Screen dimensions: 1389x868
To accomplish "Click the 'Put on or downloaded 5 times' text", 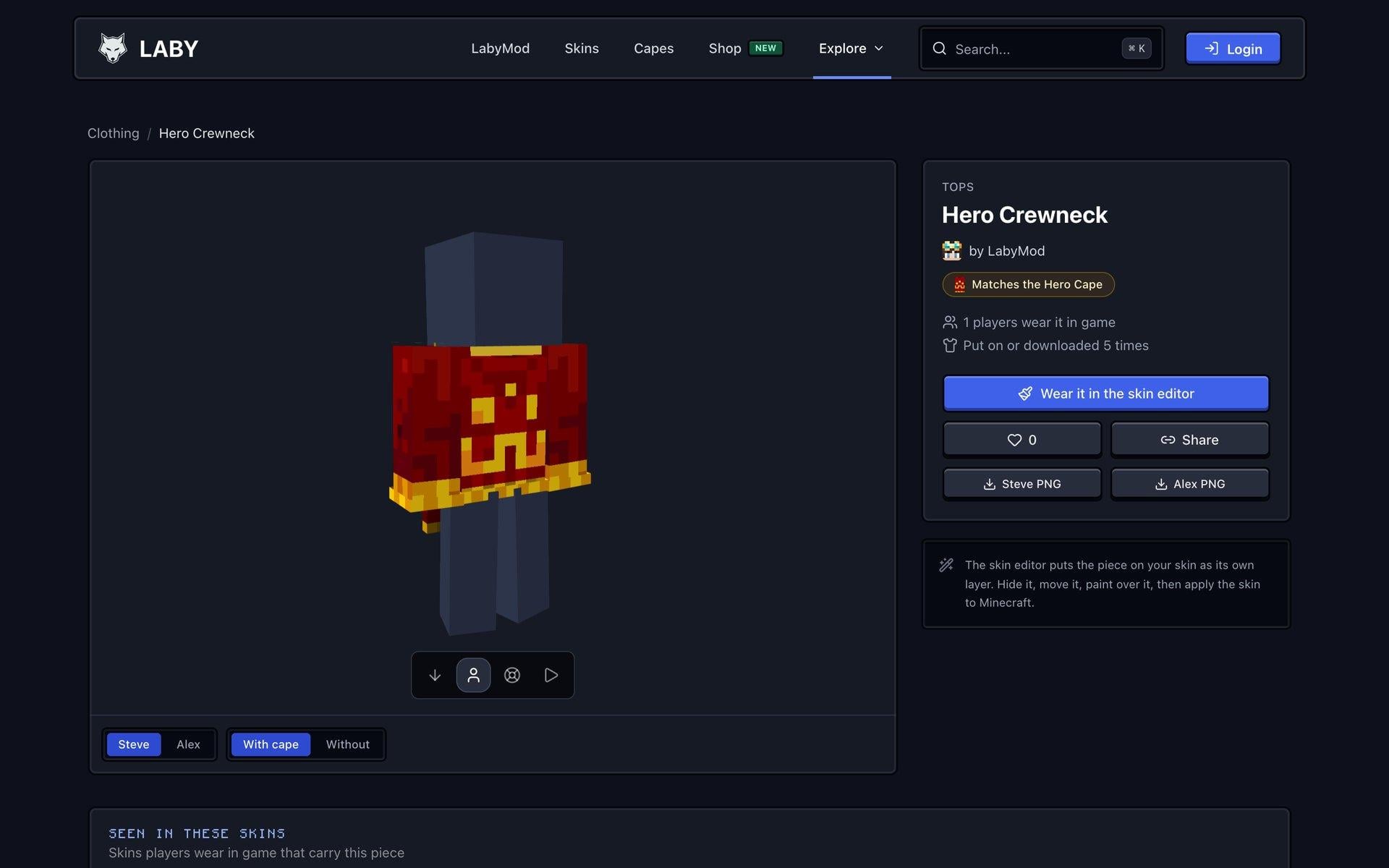I will tap(1055, 346).
